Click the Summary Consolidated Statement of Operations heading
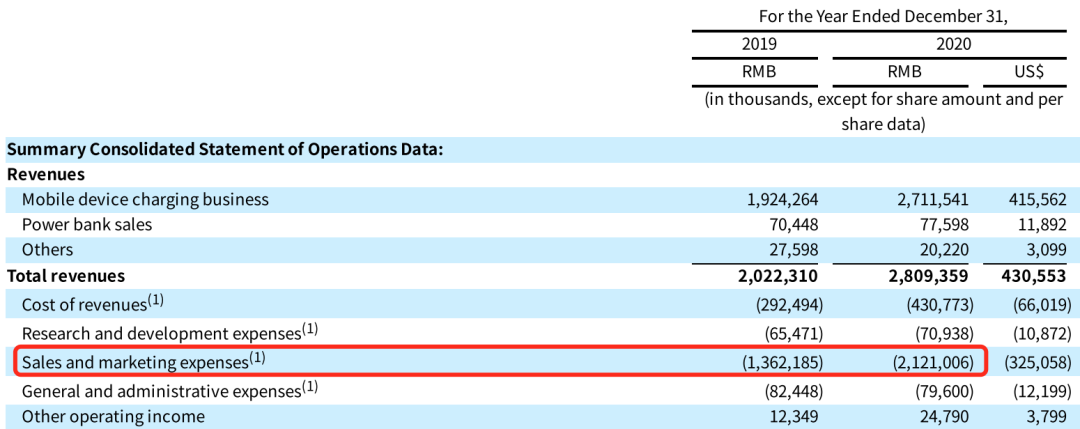Viewport: 1080px width, 429px height. pyautogui.click(x=225, y=149)
